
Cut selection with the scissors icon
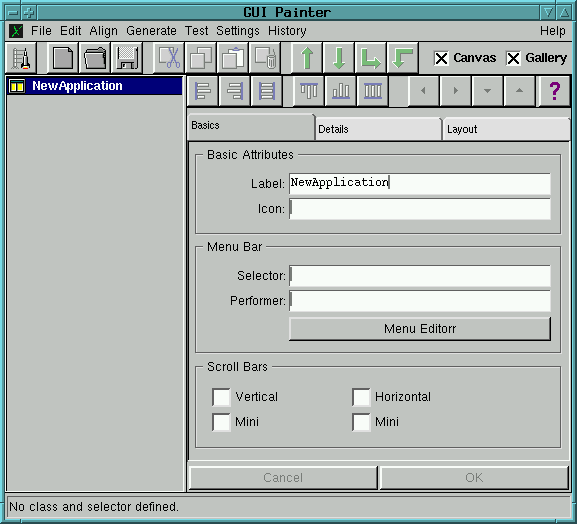point(169,58)
